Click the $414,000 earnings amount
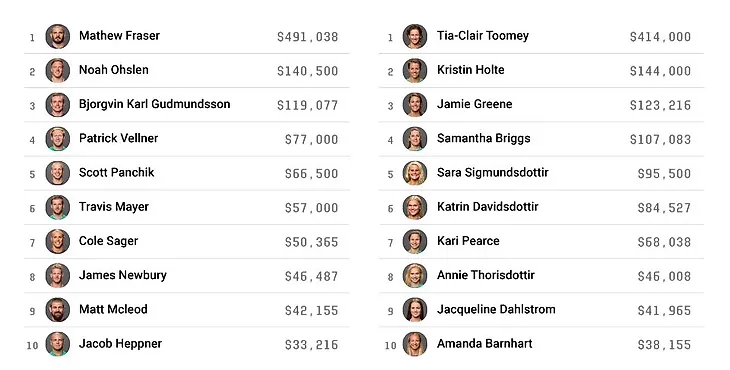The image size is (730, 370). tap(661, 37)
